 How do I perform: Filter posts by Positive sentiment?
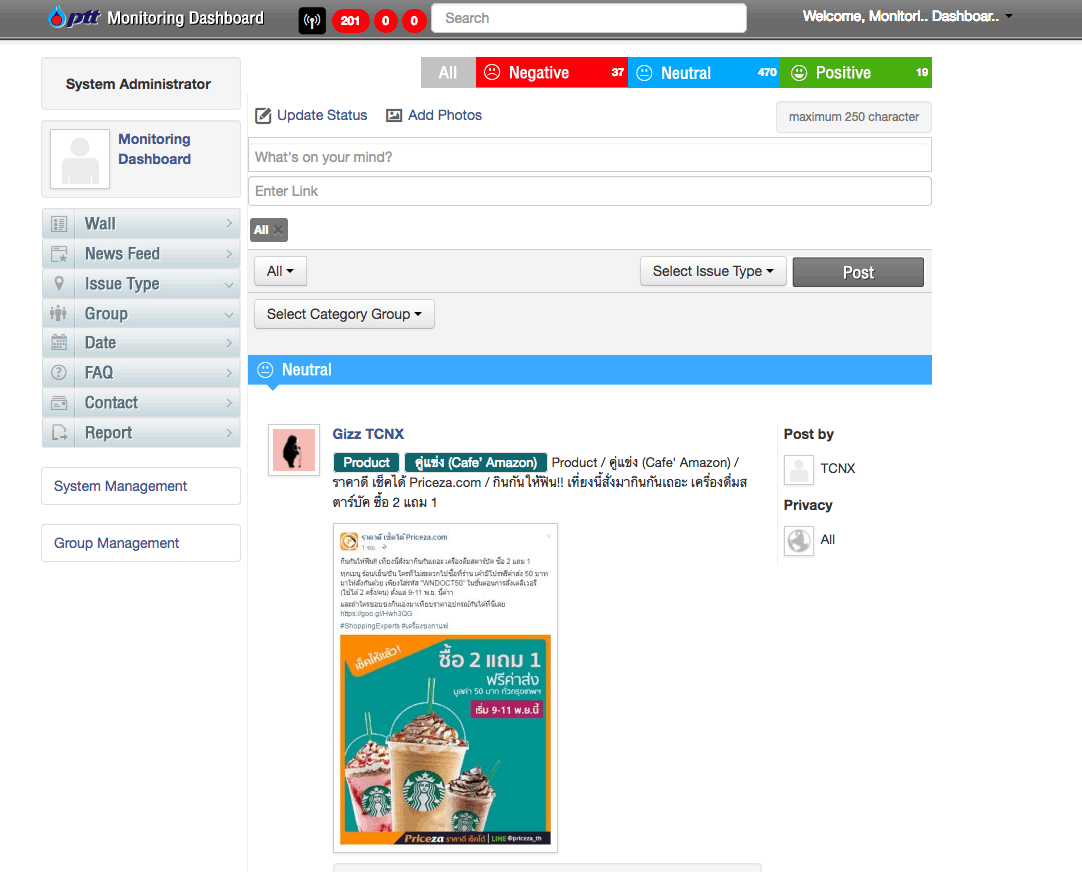856,72
